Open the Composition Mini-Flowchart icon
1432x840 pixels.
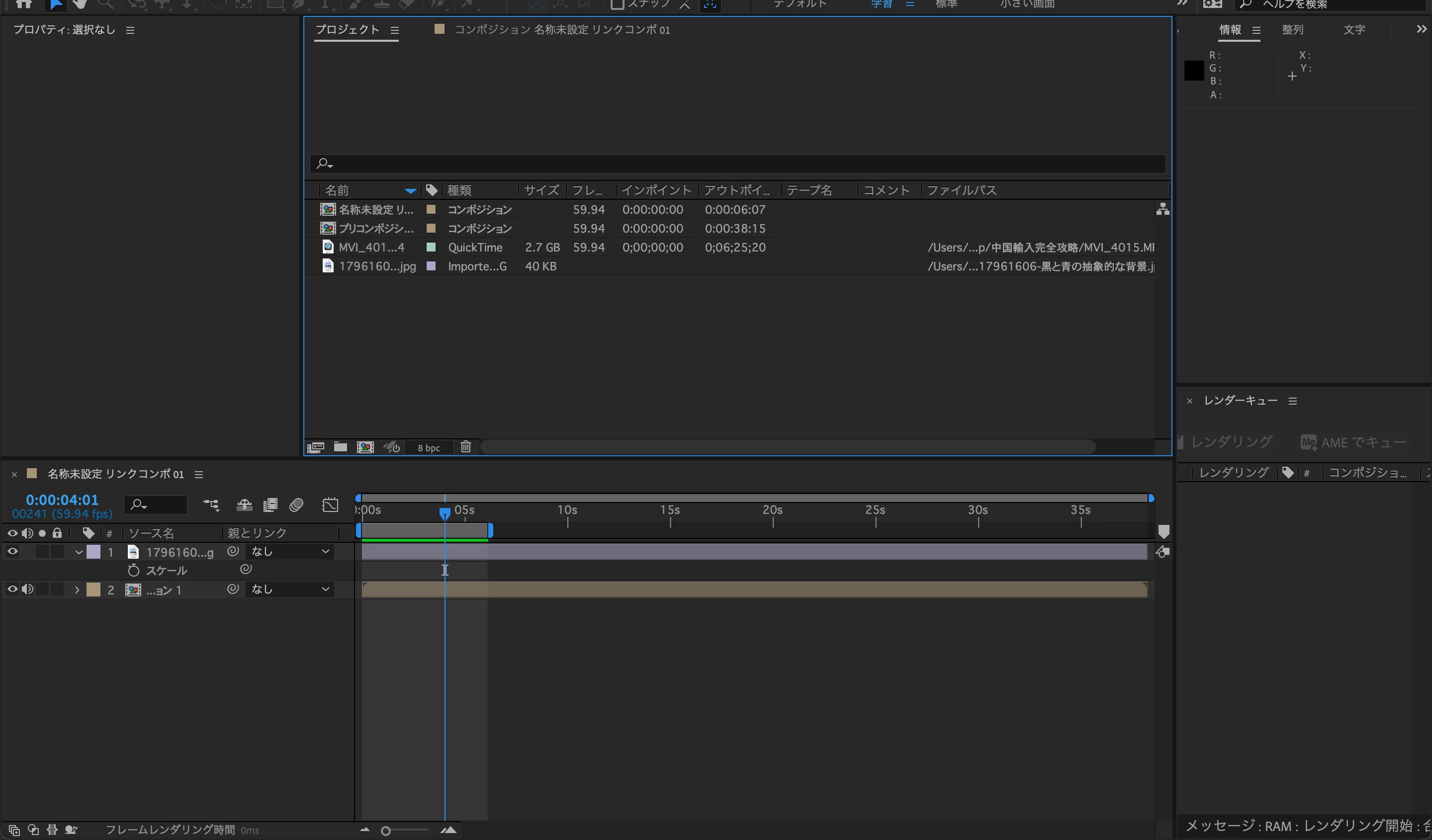click(x=211, y=505)
